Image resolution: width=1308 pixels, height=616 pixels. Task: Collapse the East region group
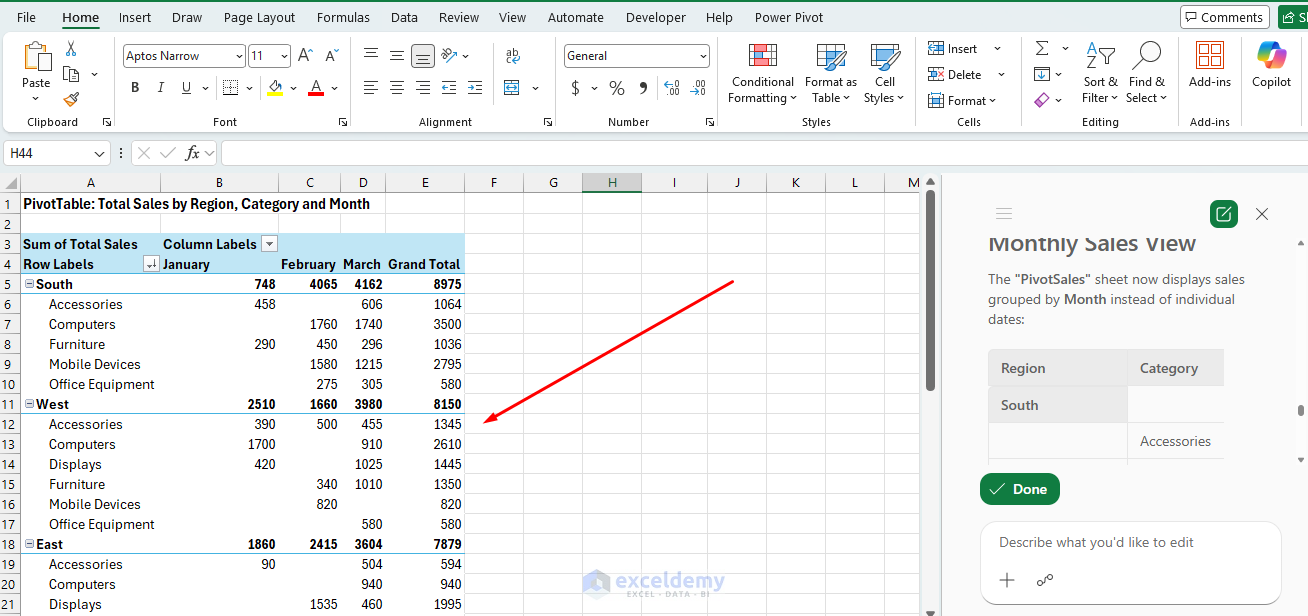pyautogui.click(x=29, y=544)
